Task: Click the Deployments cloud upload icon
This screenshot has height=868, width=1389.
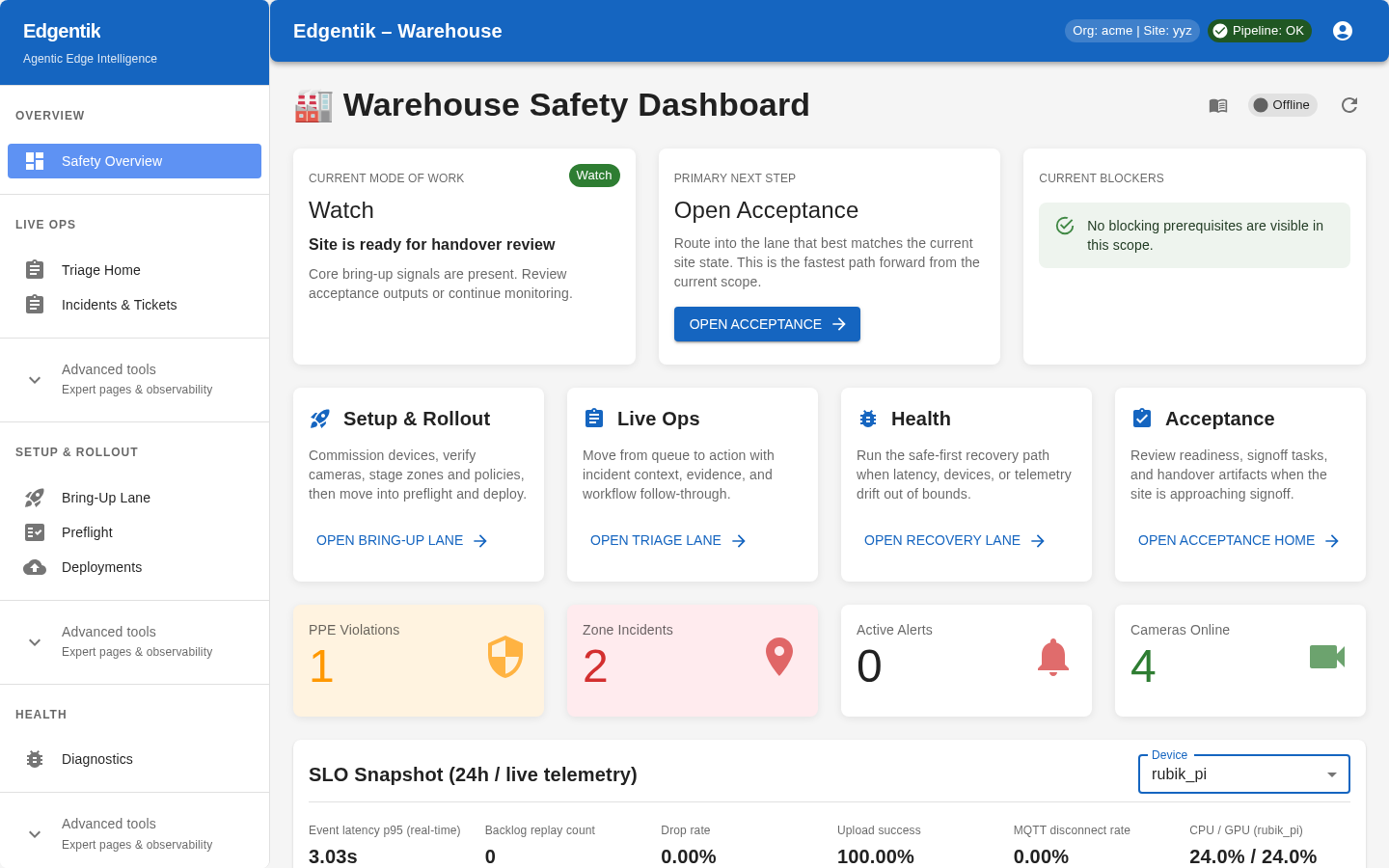Action: (x=35, y=567)
